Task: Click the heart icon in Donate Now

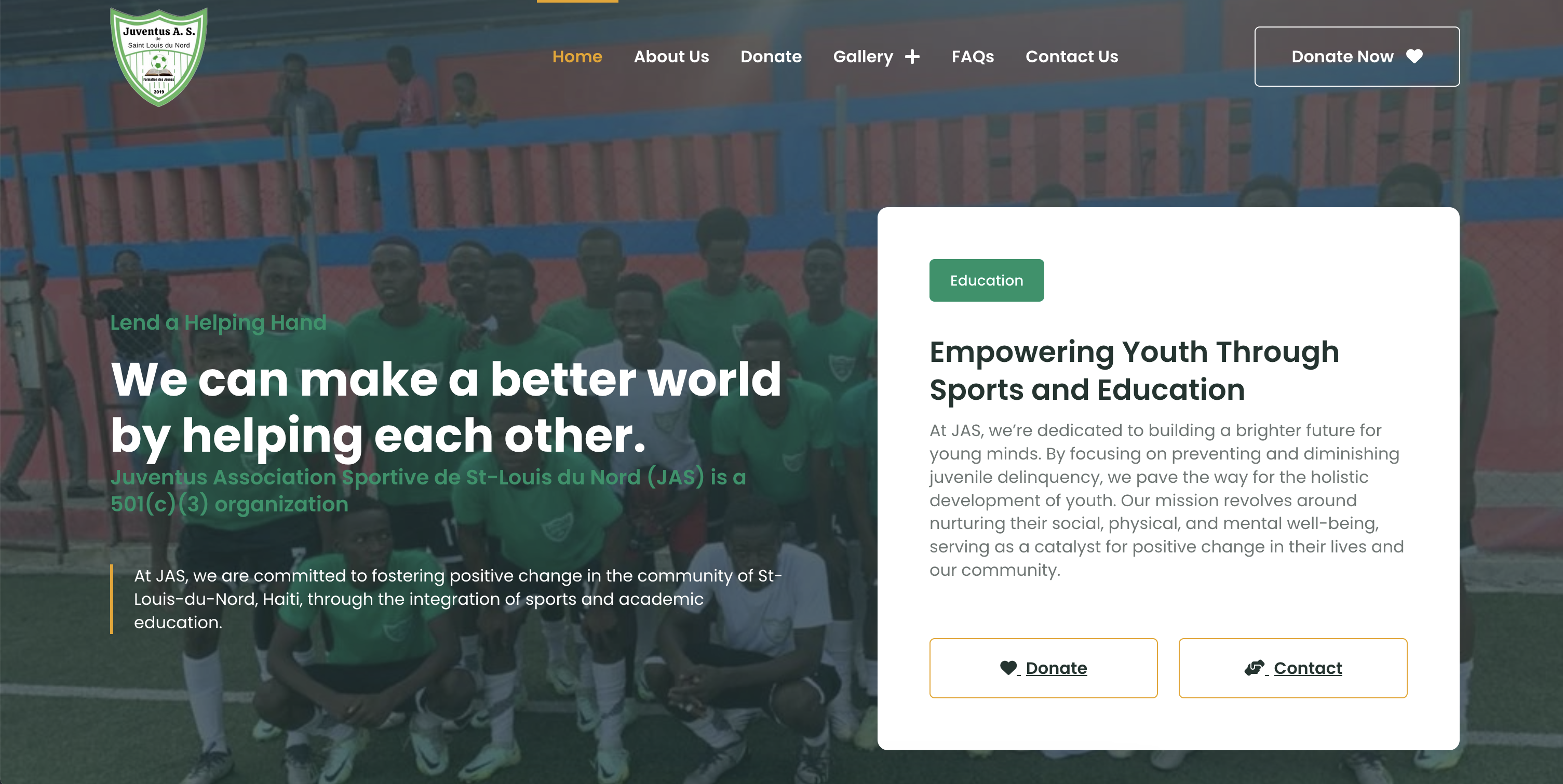Action: click(x=1414, y=57)
